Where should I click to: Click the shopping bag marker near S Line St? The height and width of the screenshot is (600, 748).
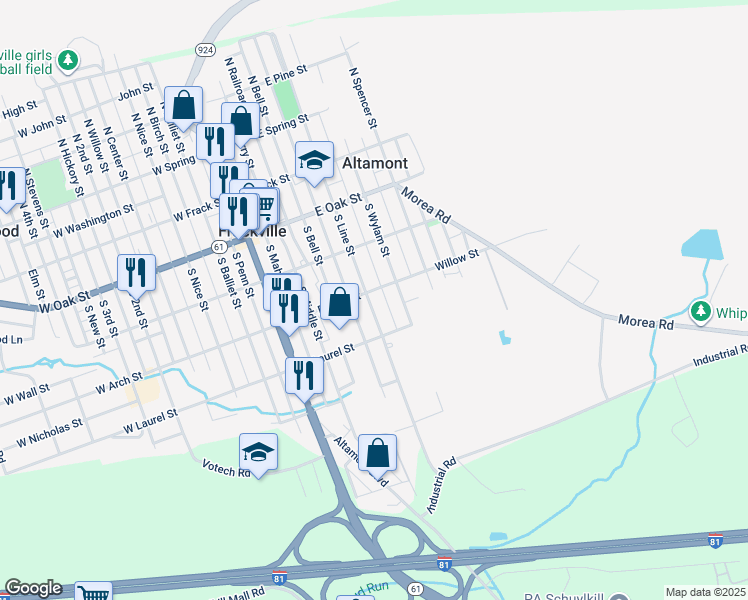[340, 304]
